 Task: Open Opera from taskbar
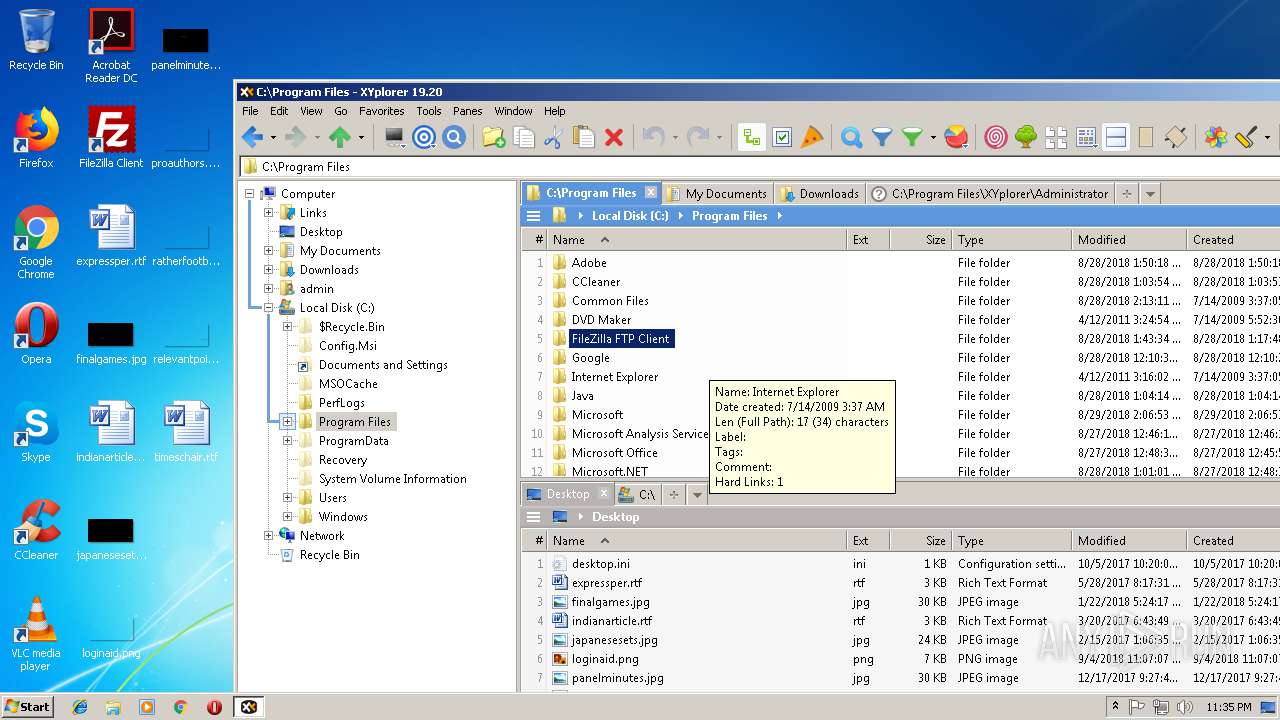(214, 707)
